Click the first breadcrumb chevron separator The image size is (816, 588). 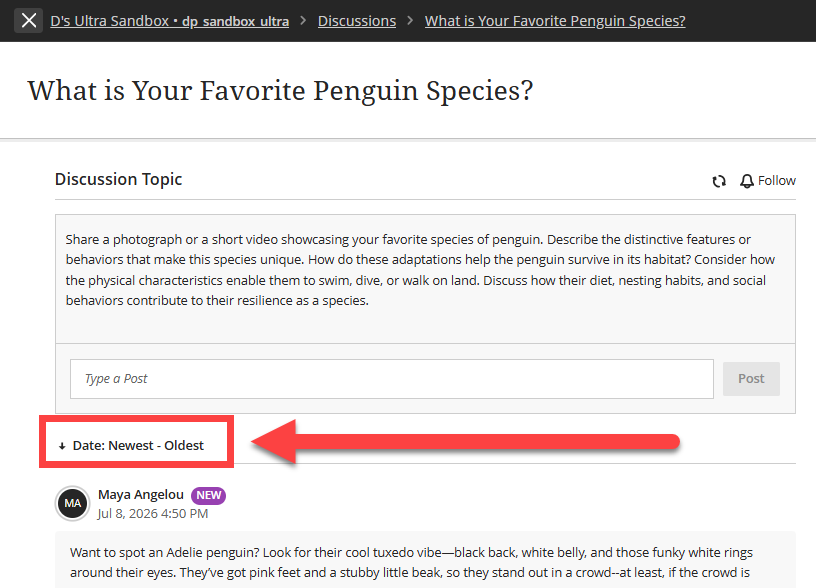pos(303,21)
